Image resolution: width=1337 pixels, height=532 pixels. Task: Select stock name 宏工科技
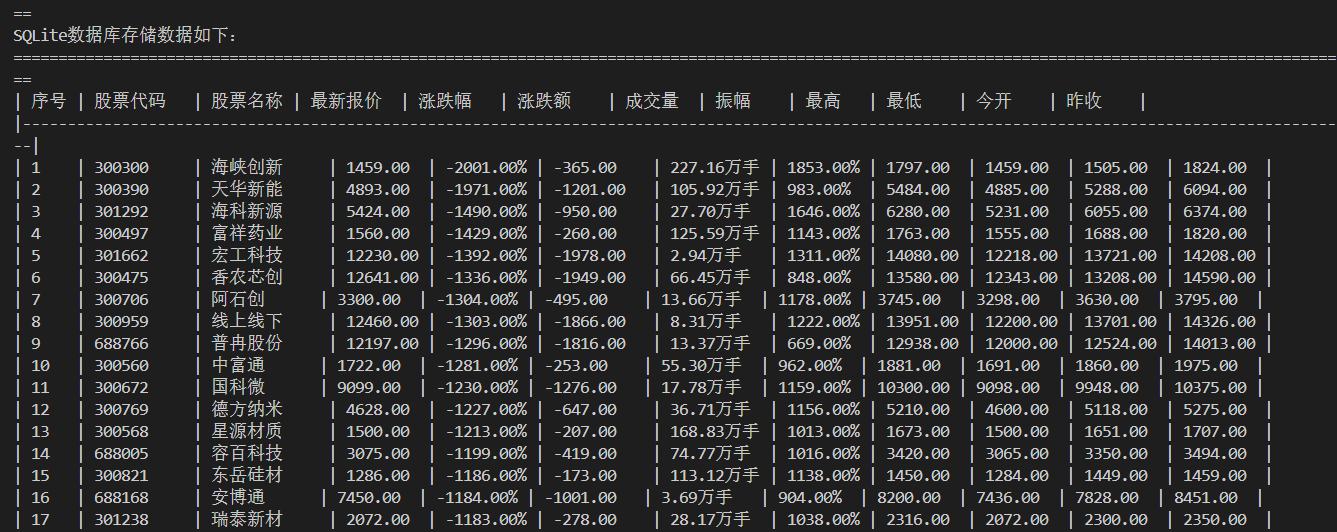tap(247, 255)
